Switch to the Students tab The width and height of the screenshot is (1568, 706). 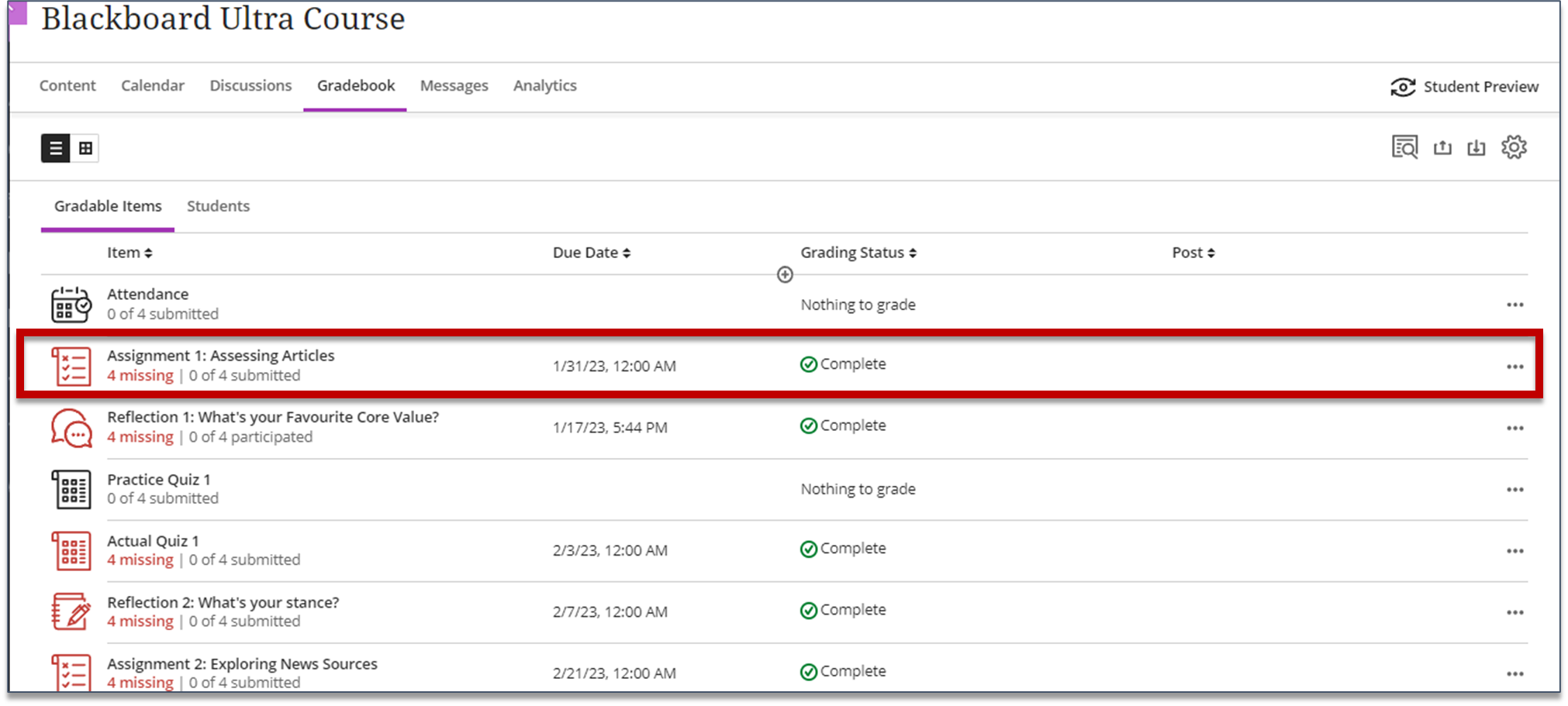click(218, 205)
